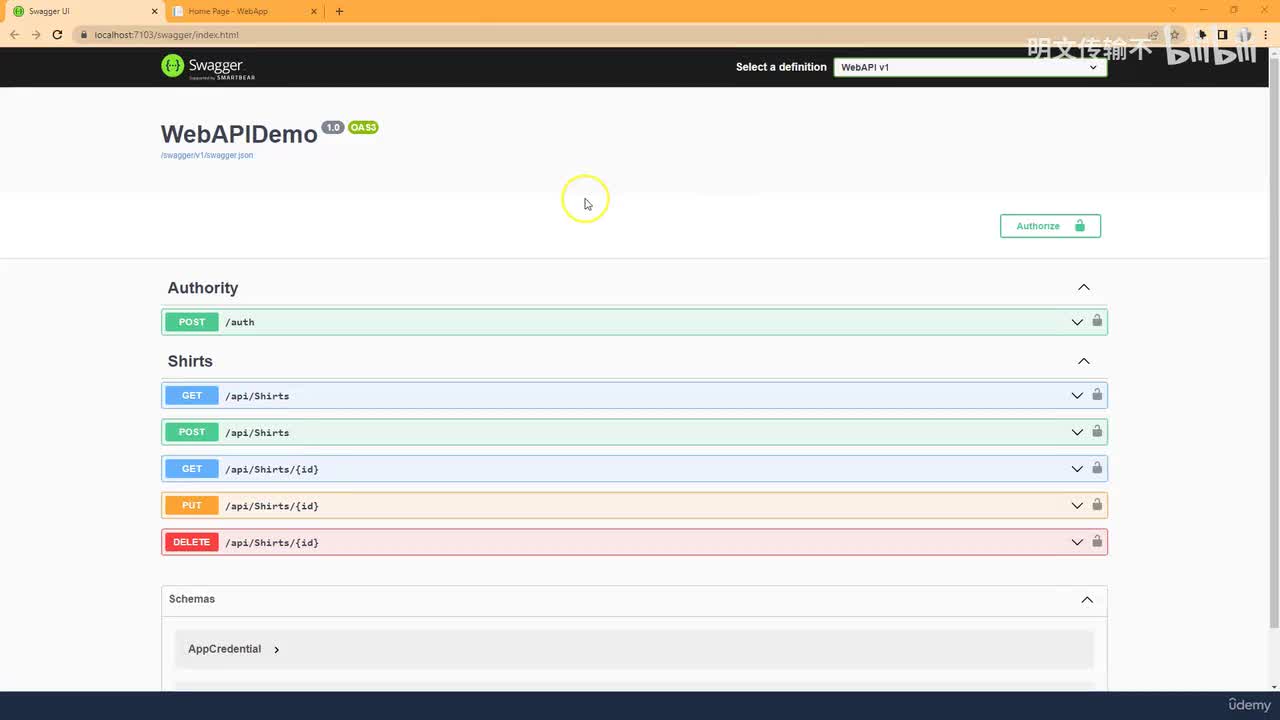Collapse the Authority section using its arrow
This screenshot has height=720, width=1280.
[1083, 287]
